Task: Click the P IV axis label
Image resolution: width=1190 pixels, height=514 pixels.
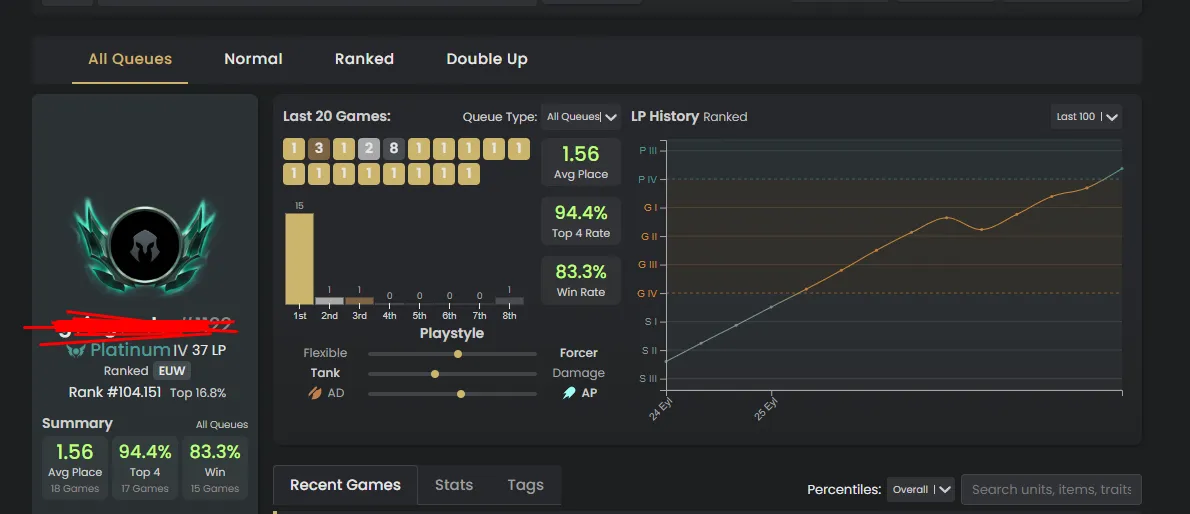Action: [x=648, y=179]
